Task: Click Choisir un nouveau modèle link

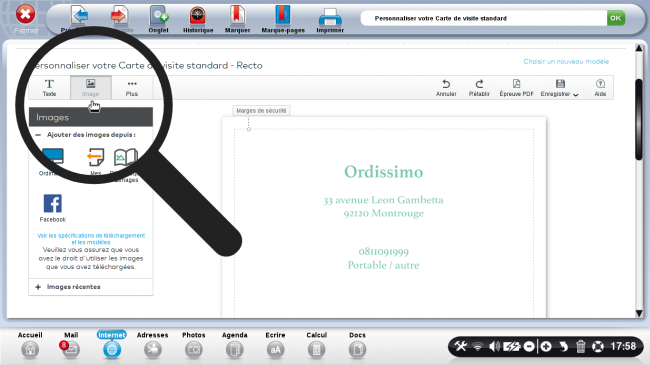Action: (x=566, y=61)
